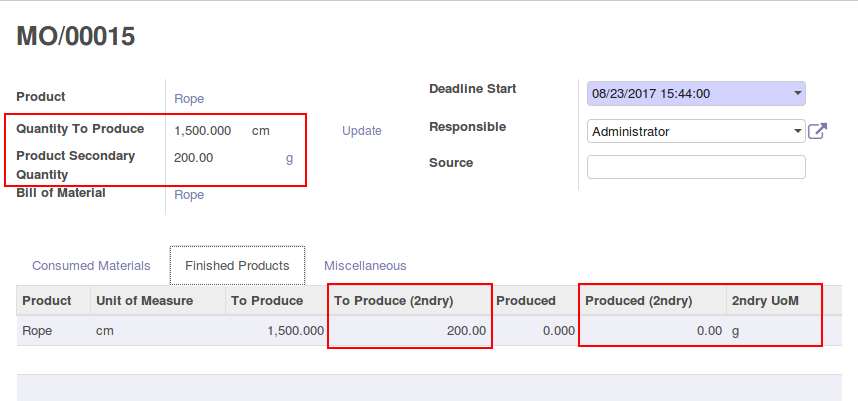Expand the Deadline Start dropdown arrow
This screenshot has height=401, width=858.
point(797,94)
